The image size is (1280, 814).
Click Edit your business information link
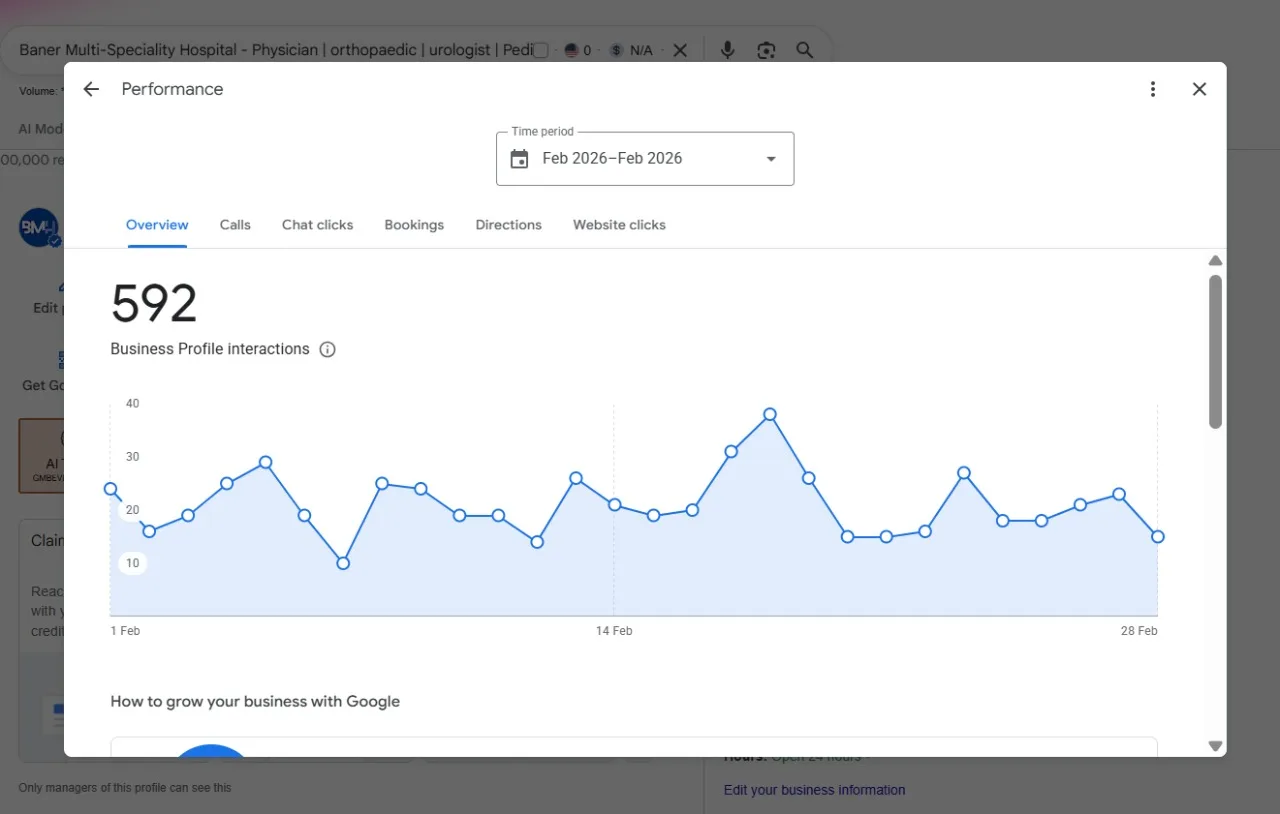tap(814, 790)
